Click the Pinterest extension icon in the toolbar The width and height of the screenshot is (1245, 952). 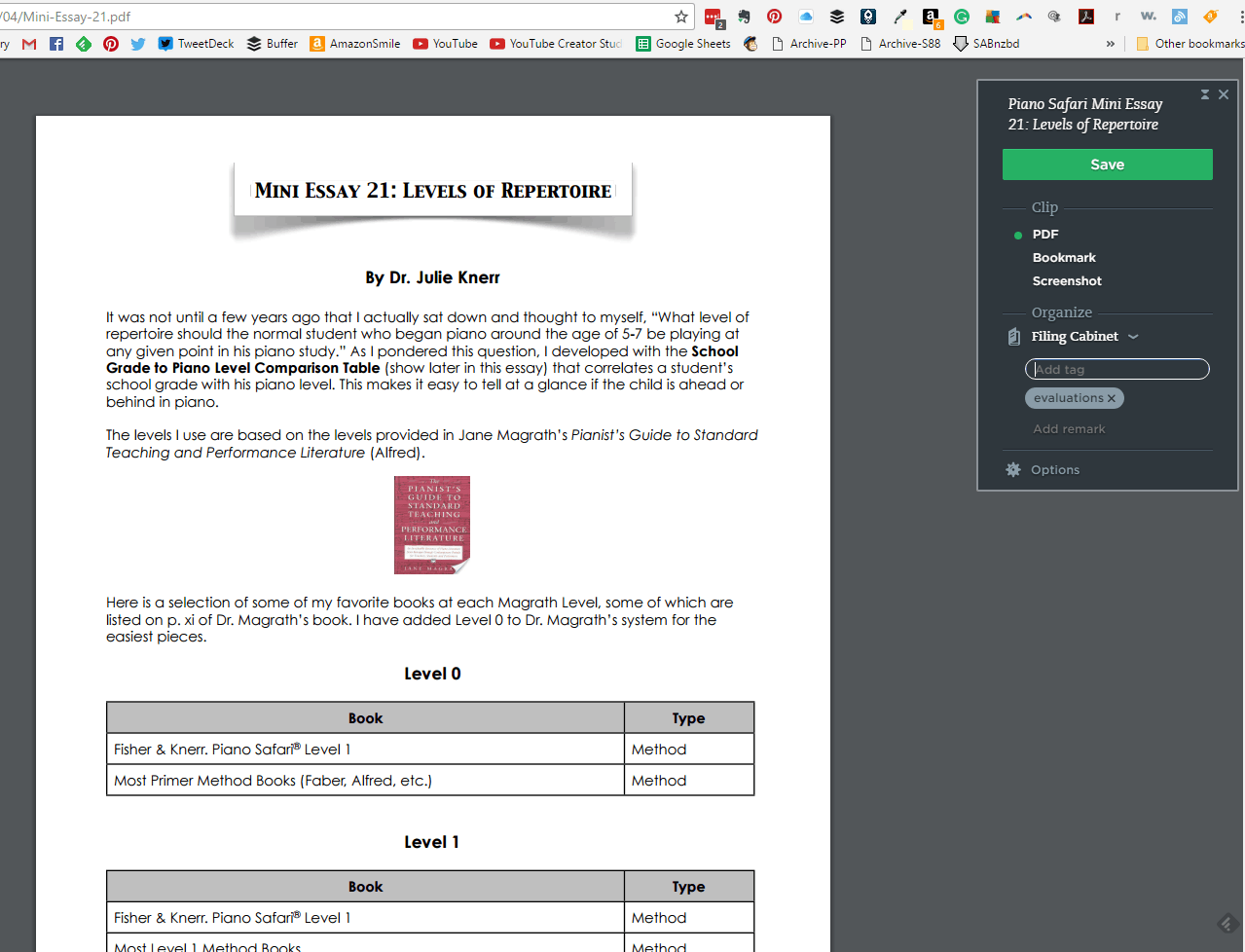[x=774, y=17]
